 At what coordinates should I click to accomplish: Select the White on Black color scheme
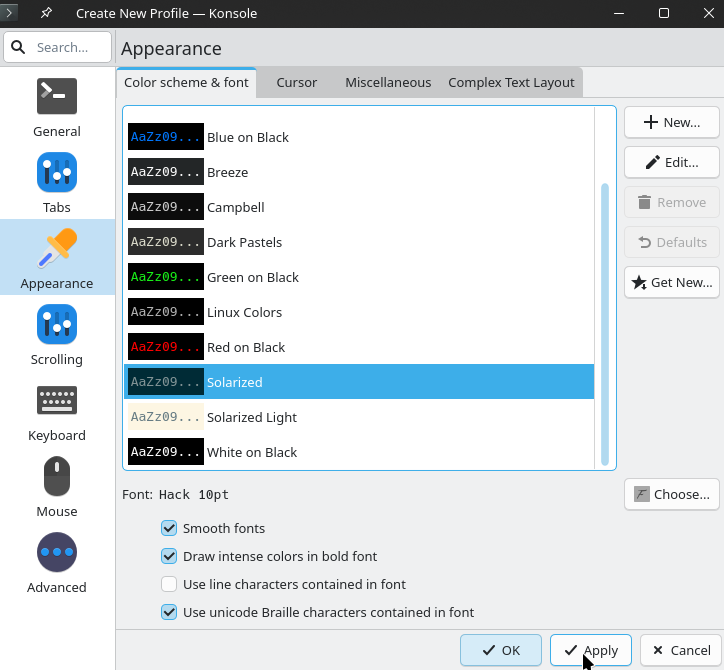[359, 452]
